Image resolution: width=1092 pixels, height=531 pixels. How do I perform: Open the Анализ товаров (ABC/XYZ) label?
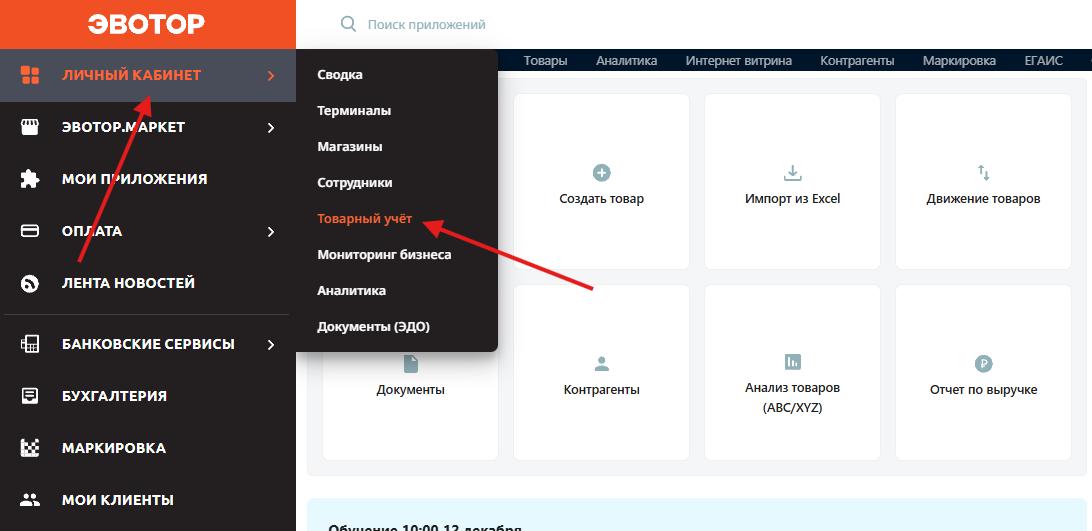(x=793, y=397)
